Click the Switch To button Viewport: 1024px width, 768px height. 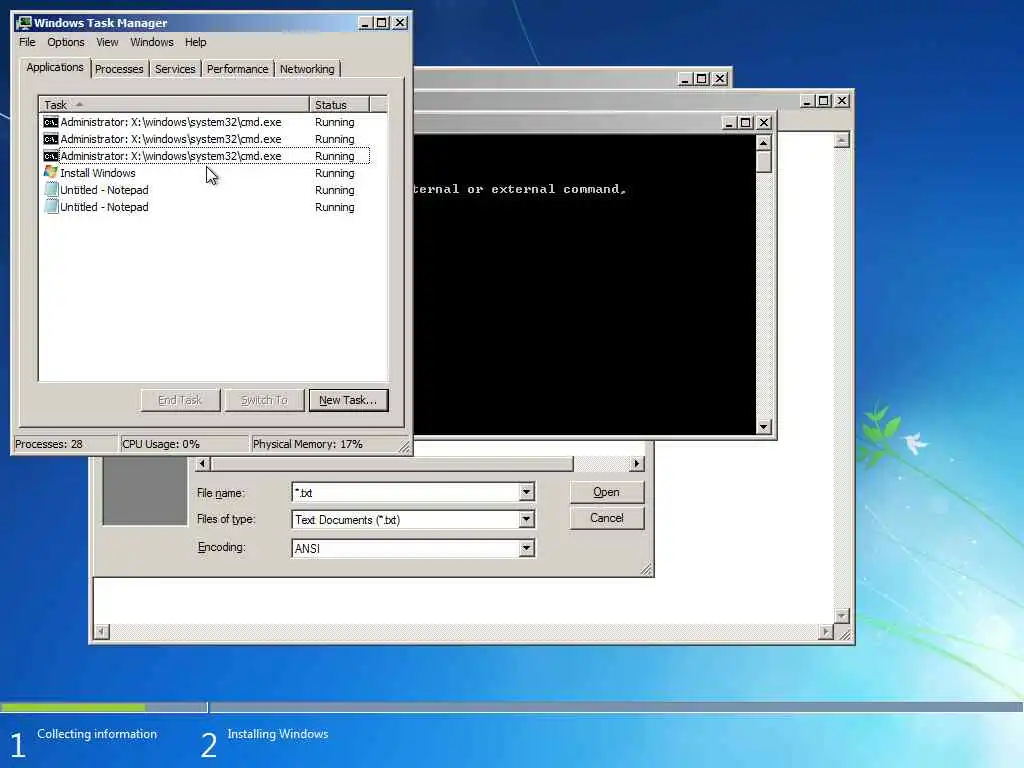[264, 400]
